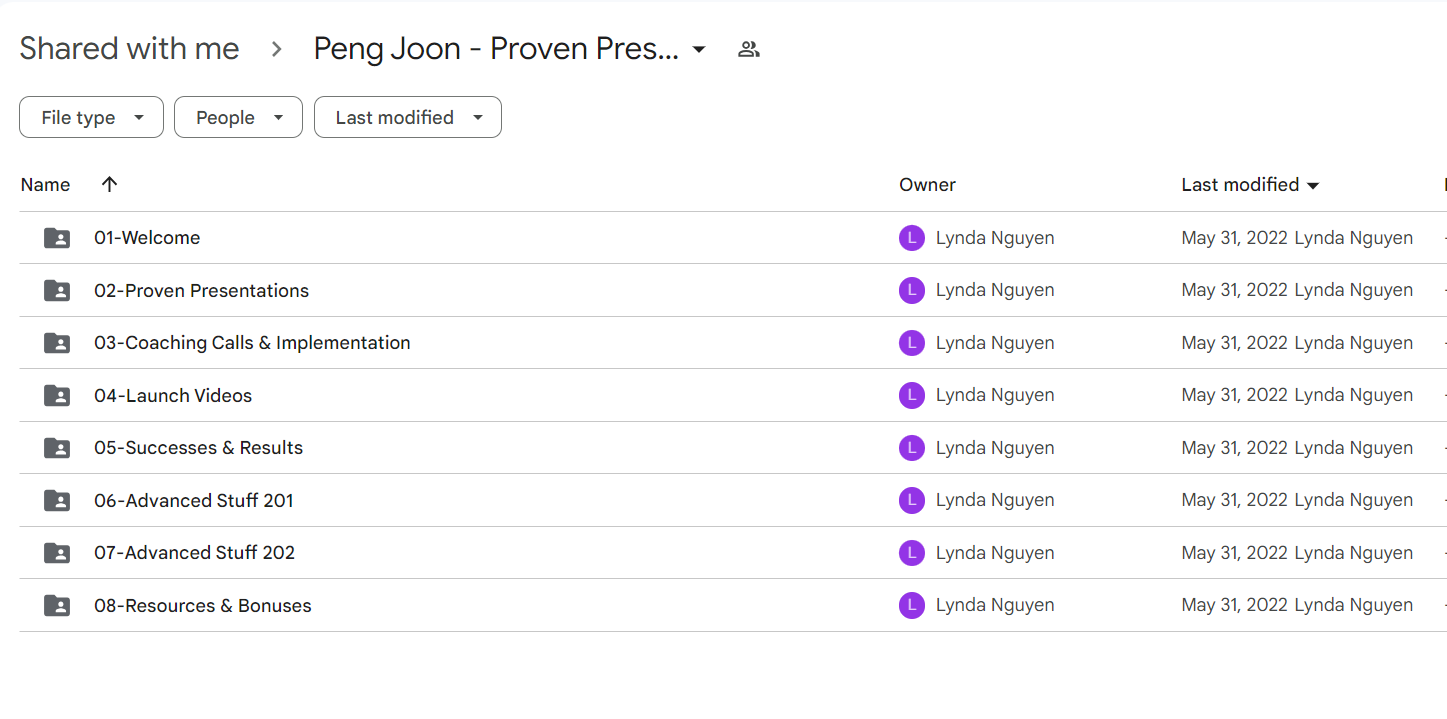
Task: Click modified date in 03-Coaching Calls row
Action: click(1234, 343)
